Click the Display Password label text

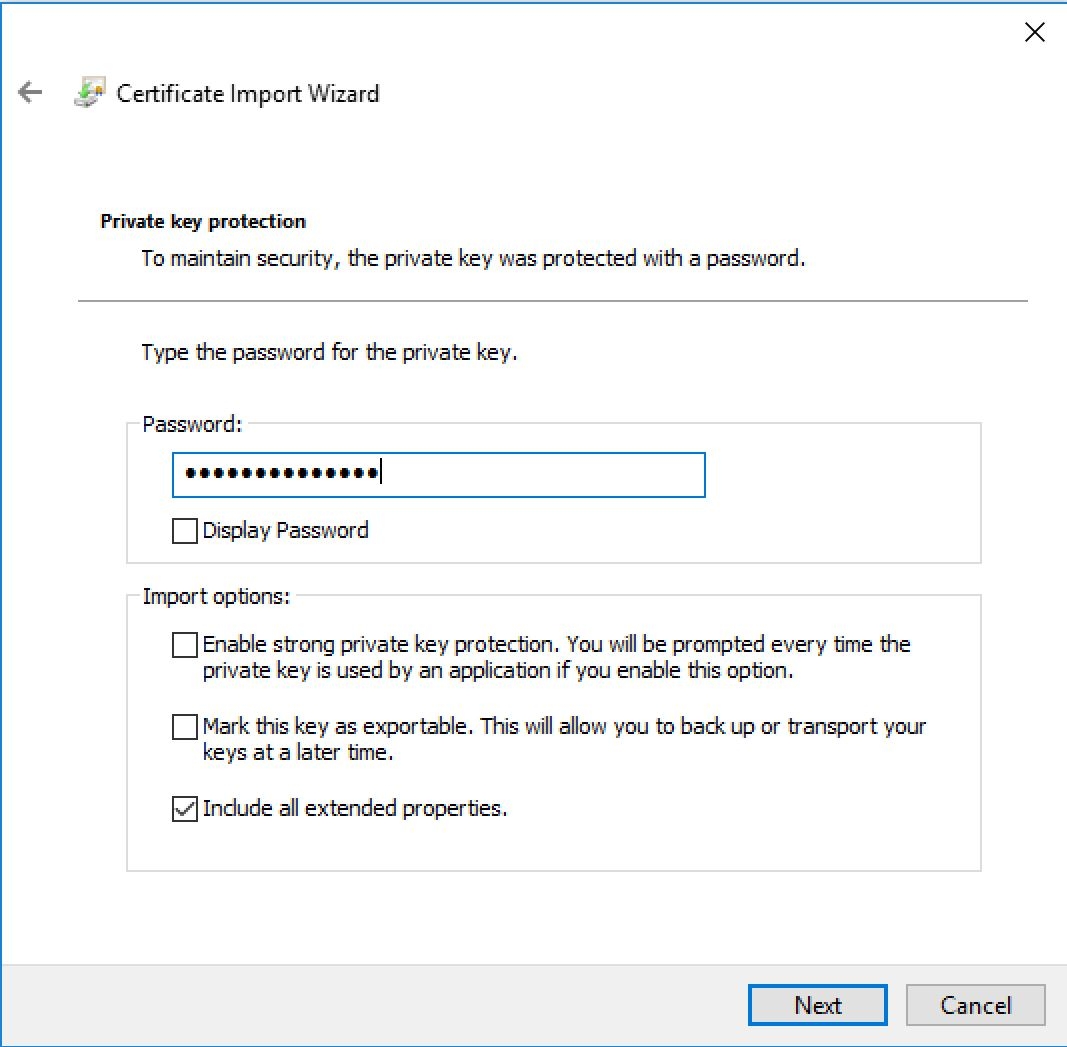point(286,531)
